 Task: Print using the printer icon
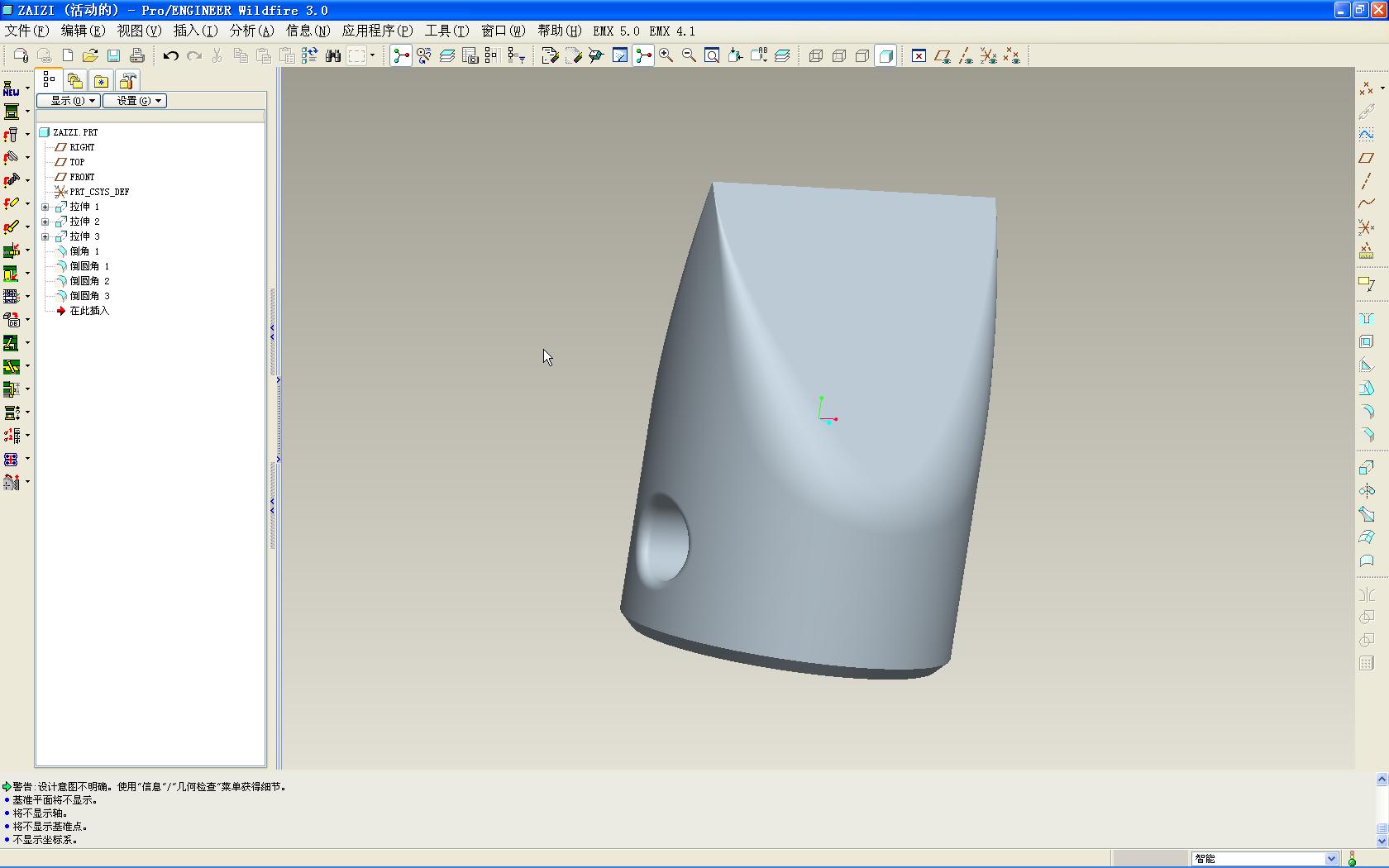[x=137, y=55]
